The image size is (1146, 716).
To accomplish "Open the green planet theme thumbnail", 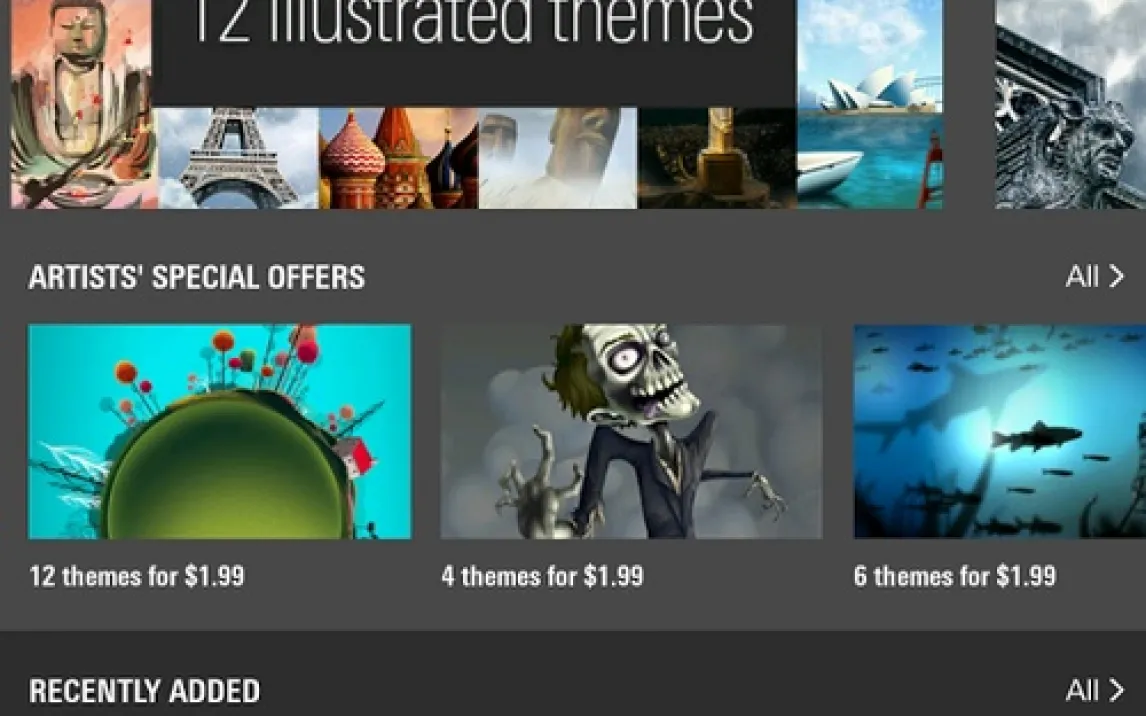I will [x=219, y=432].
